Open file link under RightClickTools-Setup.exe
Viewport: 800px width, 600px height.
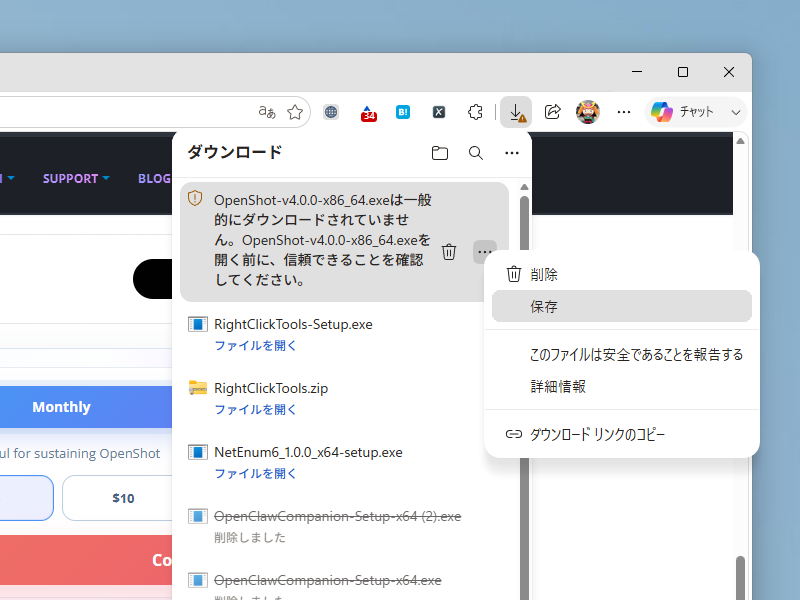[255, 345]
